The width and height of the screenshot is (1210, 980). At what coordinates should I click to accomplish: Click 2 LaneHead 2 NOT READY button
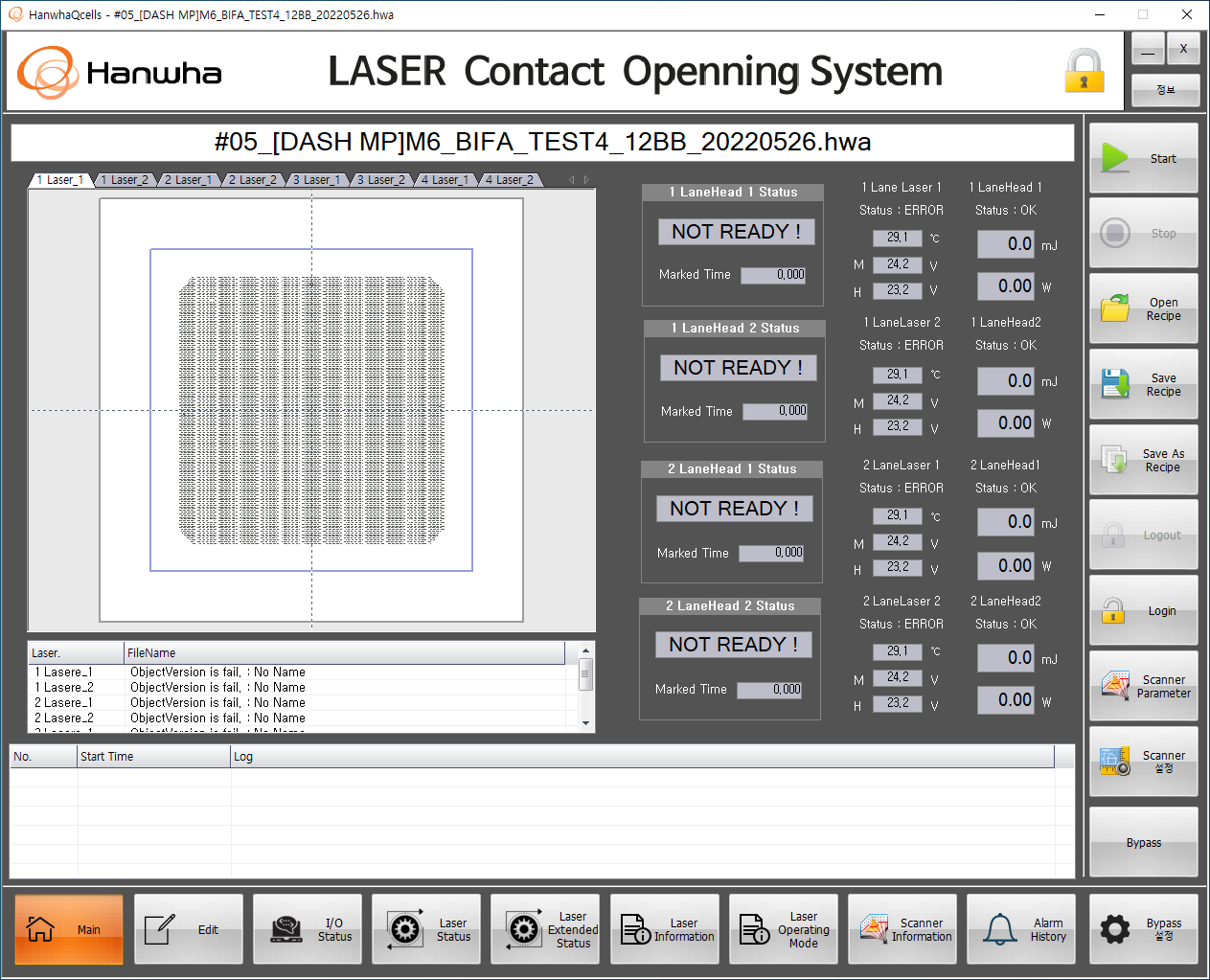pyautogui.click(x=733, y=645)
